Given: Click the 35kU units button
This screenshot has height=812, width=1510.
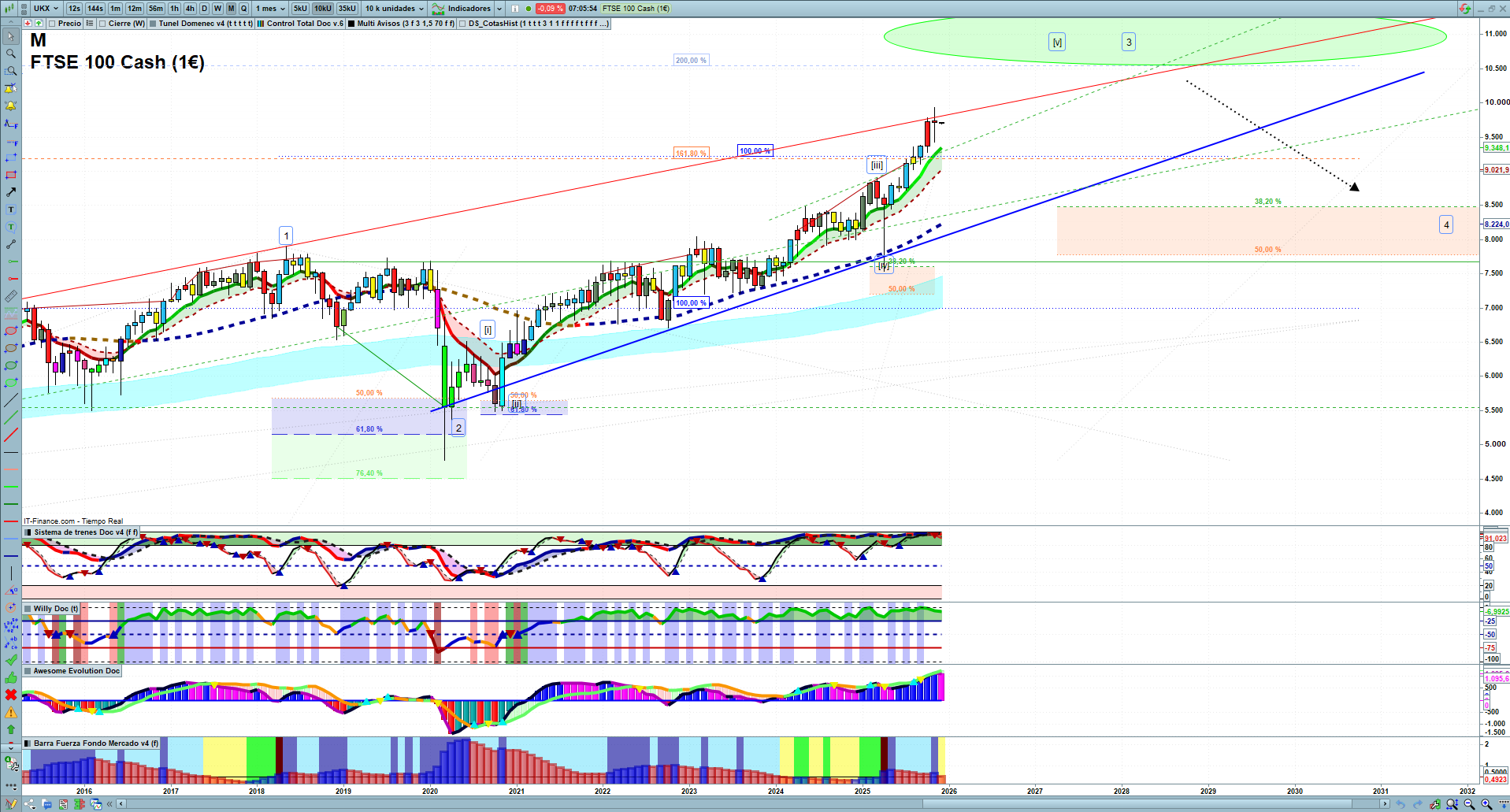Looking at the screenshot, I should point(347,9).
